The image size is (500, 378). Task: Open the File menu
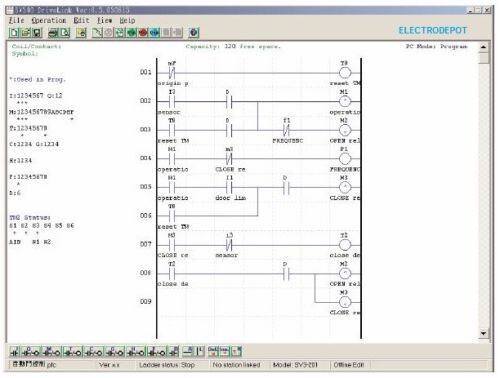[16, 21]
